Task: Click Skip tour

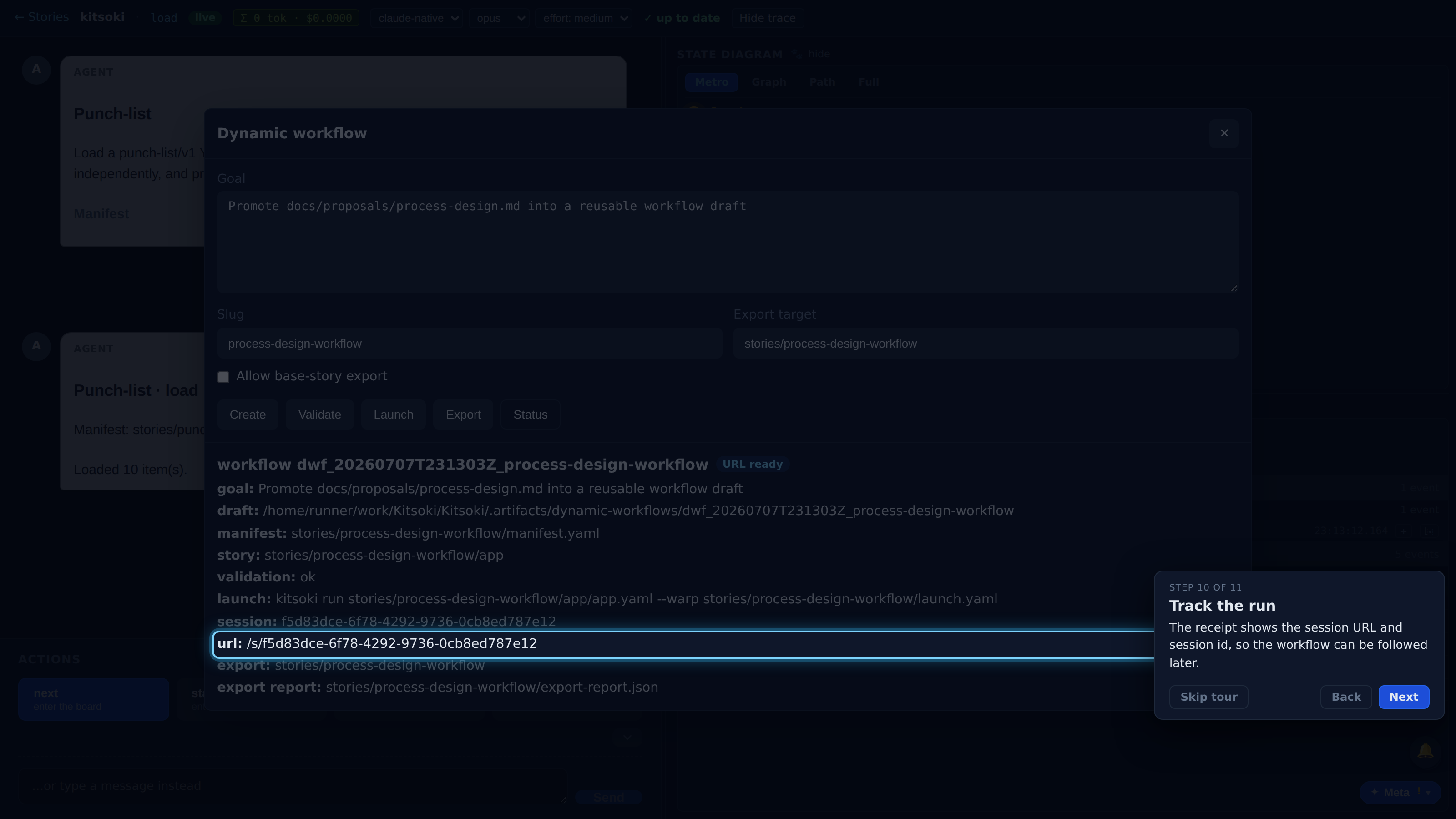Action: click(1208, 697)
